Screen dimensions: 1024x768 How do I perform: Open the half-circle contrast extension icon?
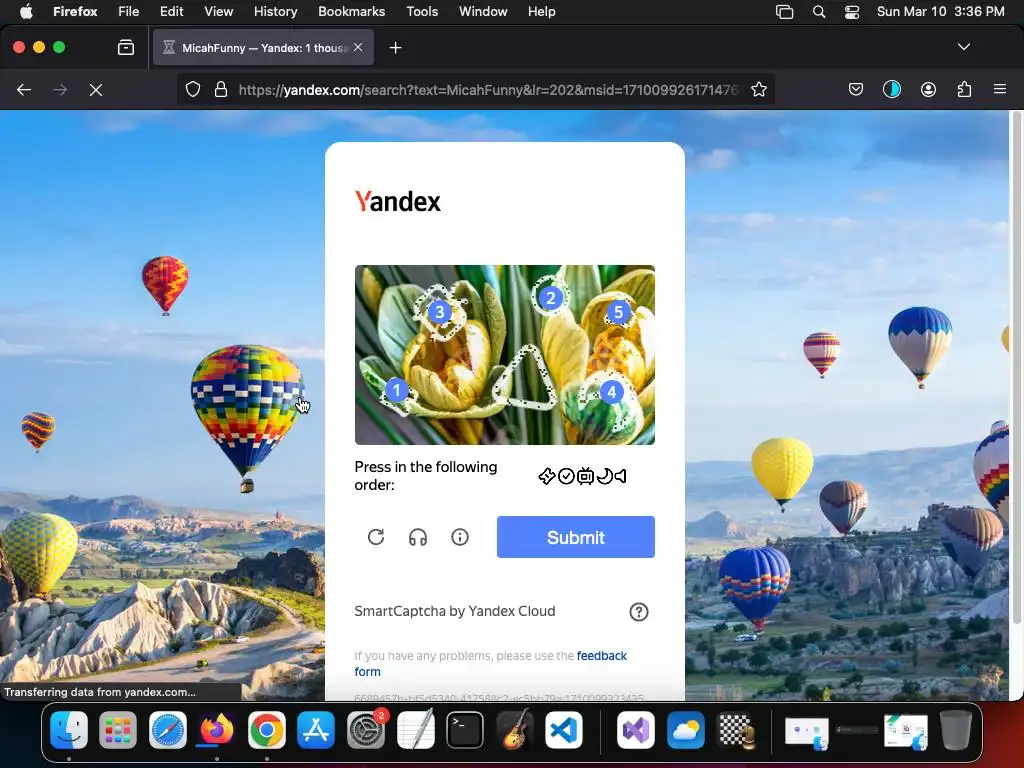pos(891,89)
